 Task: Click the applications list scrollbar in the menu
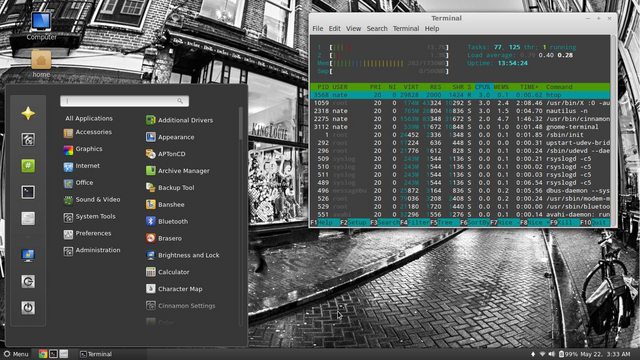pyautogui.click(x=240, y=124)
